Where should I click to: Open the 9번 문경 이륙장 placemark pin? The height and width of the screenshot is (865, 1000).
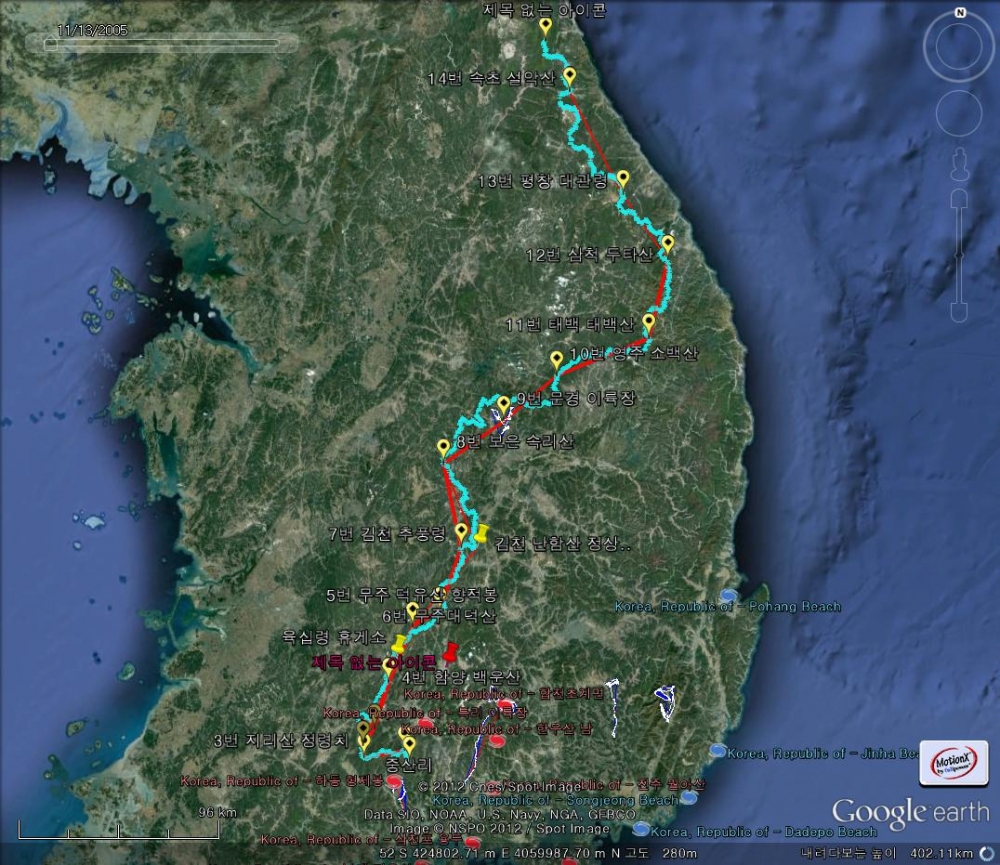(x=504, y=406)
